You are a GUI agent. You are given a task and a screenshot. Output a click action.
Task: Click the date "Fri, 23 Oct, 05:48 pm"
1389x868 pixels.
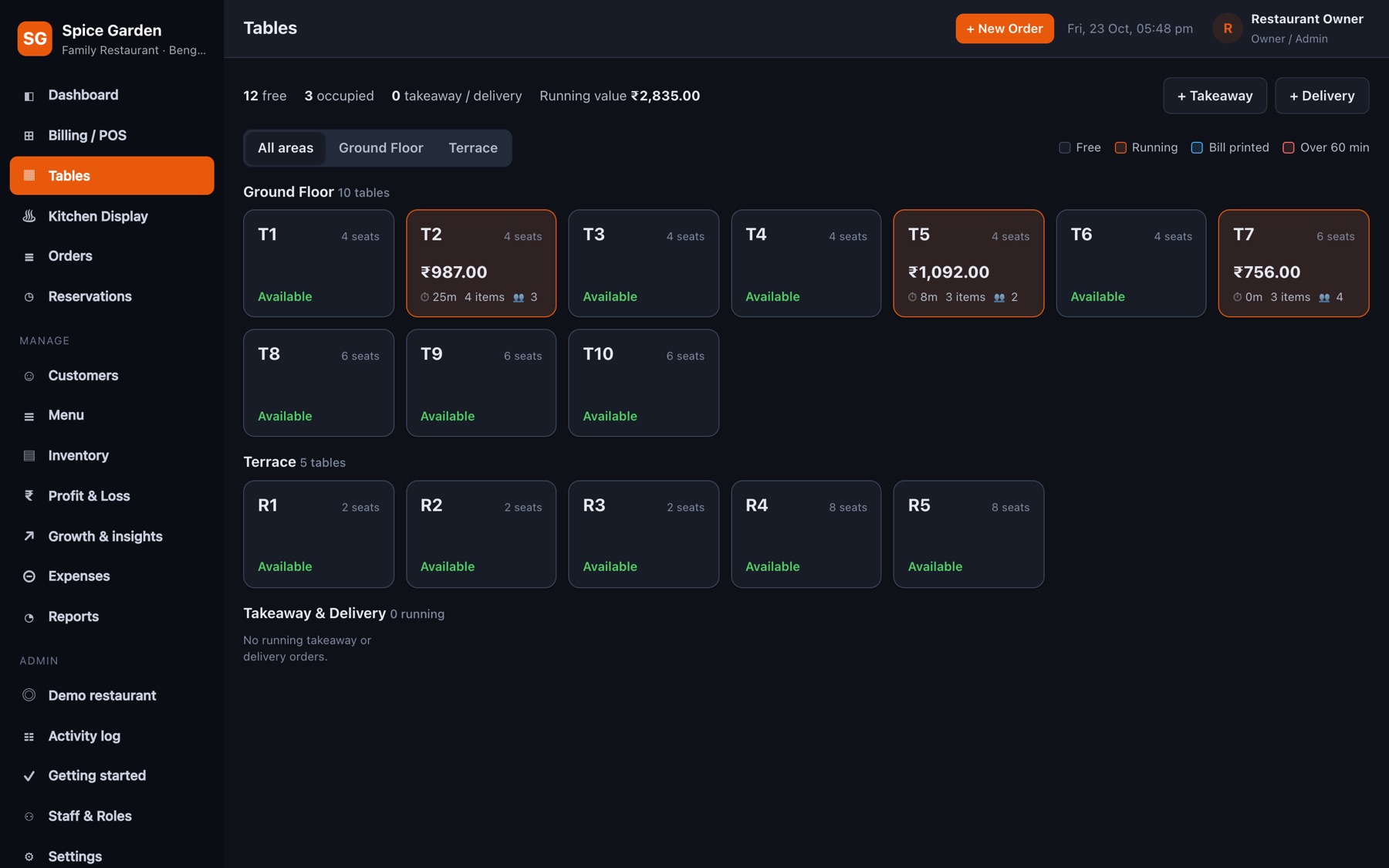1130,29
